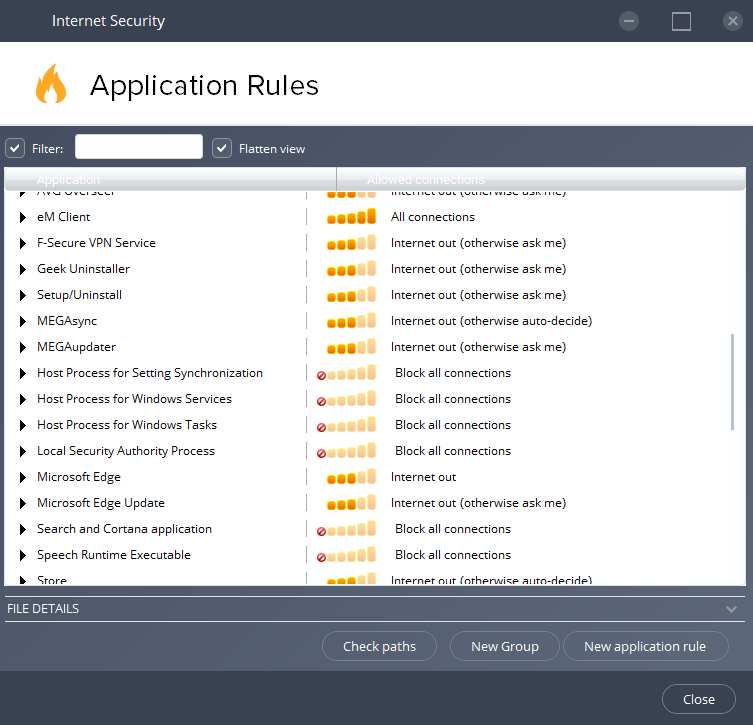Click 'Internet out' text for Microsoft Edge
This screenshot has width=753, height=725.
click(423, 476)
